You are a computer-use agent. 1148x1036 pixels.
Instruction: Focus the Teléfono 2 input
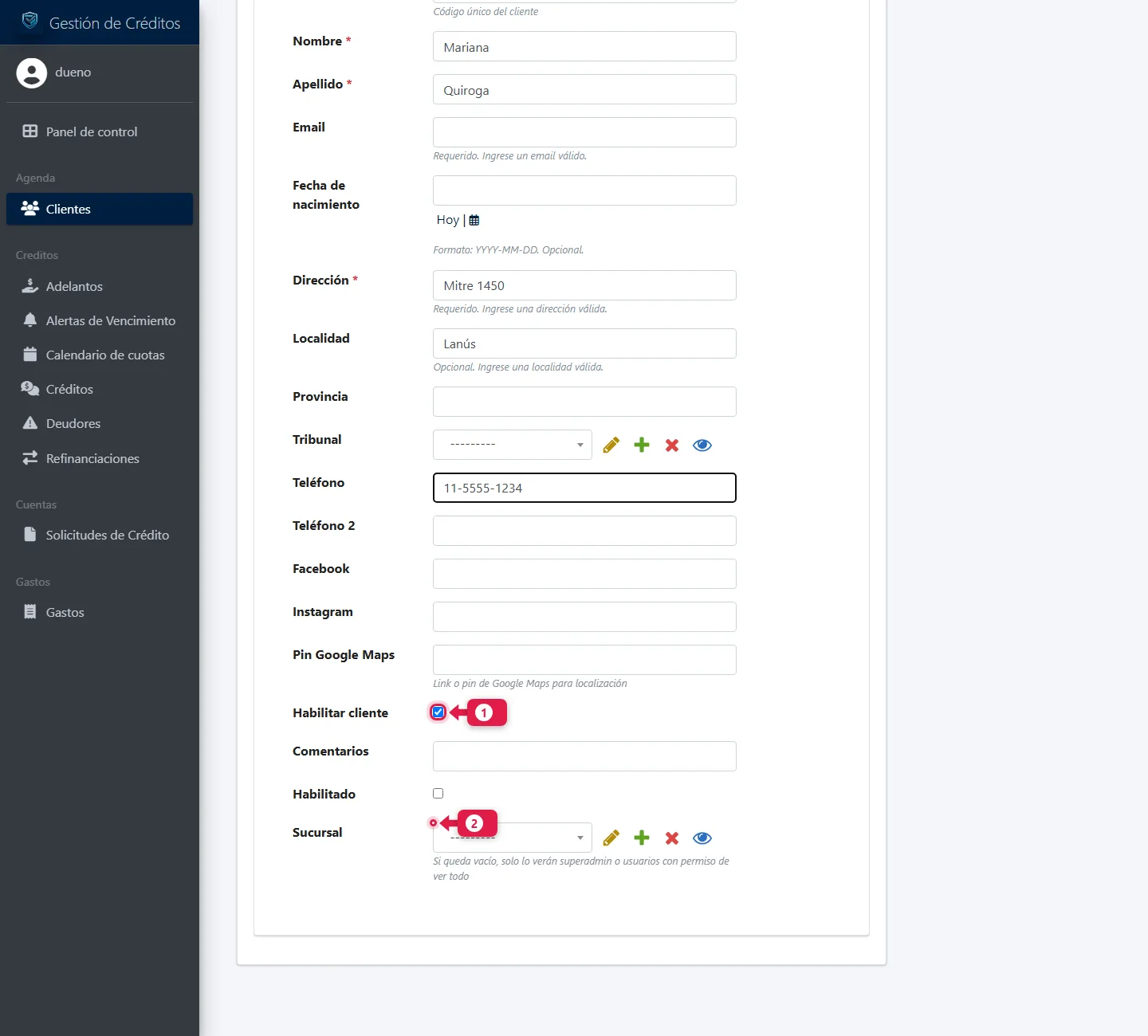pyautogui.click(x=584, y=531)
